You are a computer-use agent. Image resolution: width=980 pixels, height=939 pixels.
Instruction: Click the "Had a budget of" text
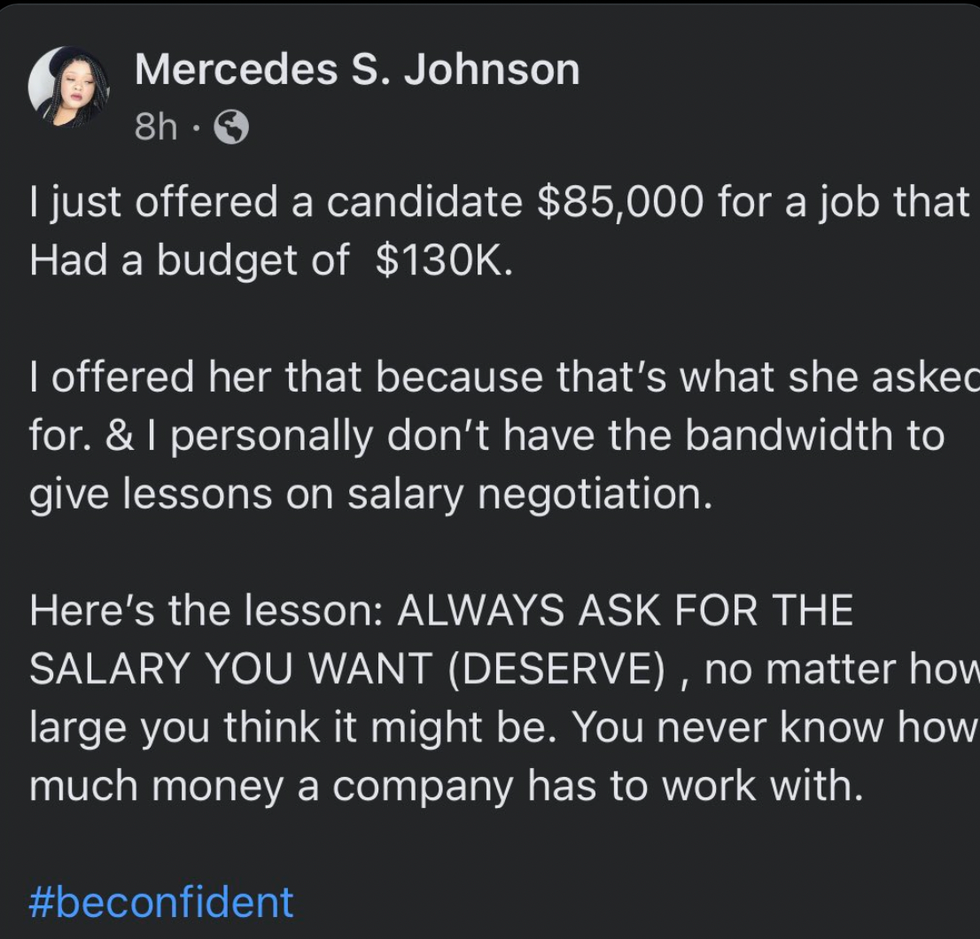pyautogui.click(x=190, y=260)
